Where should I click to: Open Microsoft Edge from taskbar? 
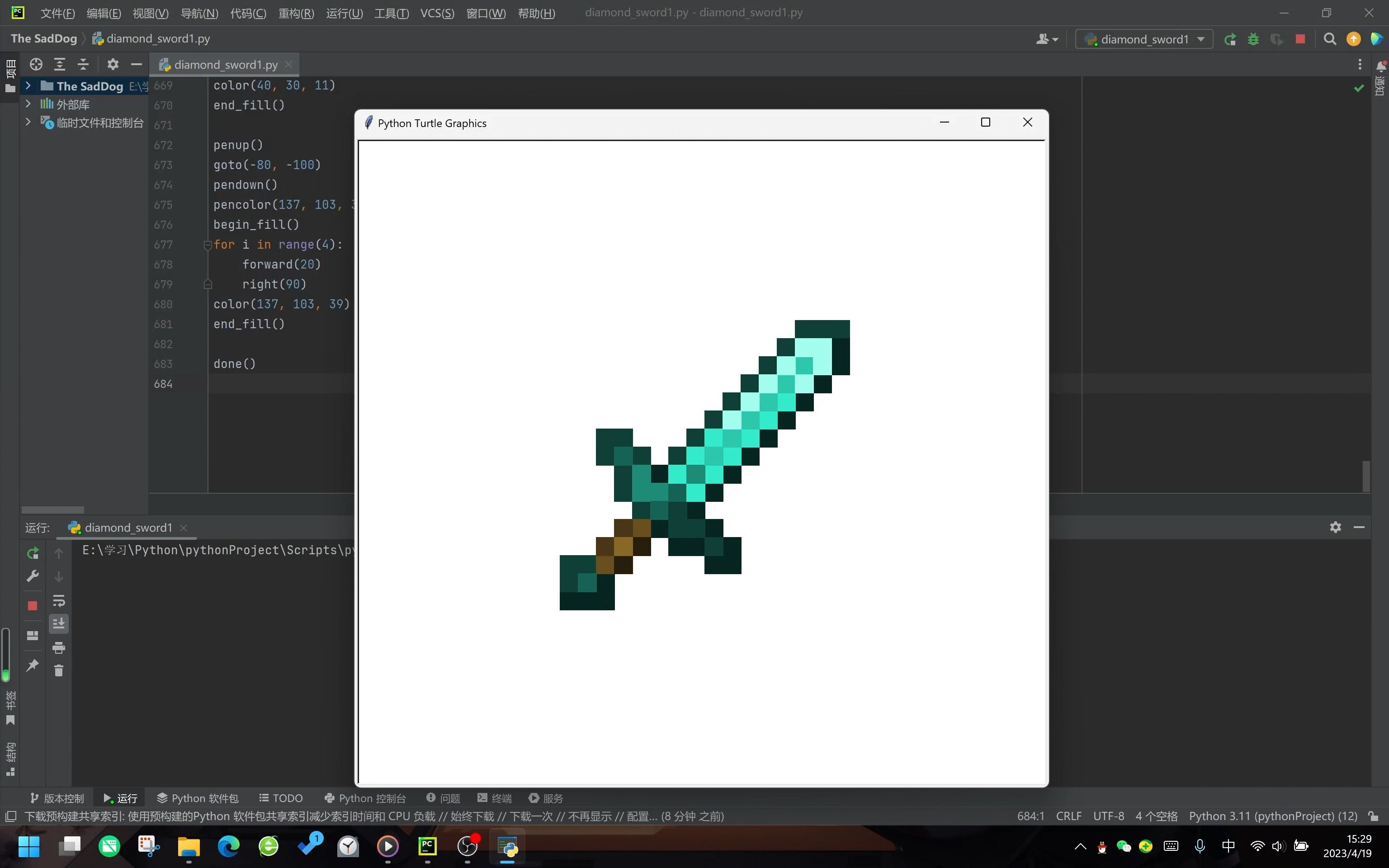click(228, 846)
